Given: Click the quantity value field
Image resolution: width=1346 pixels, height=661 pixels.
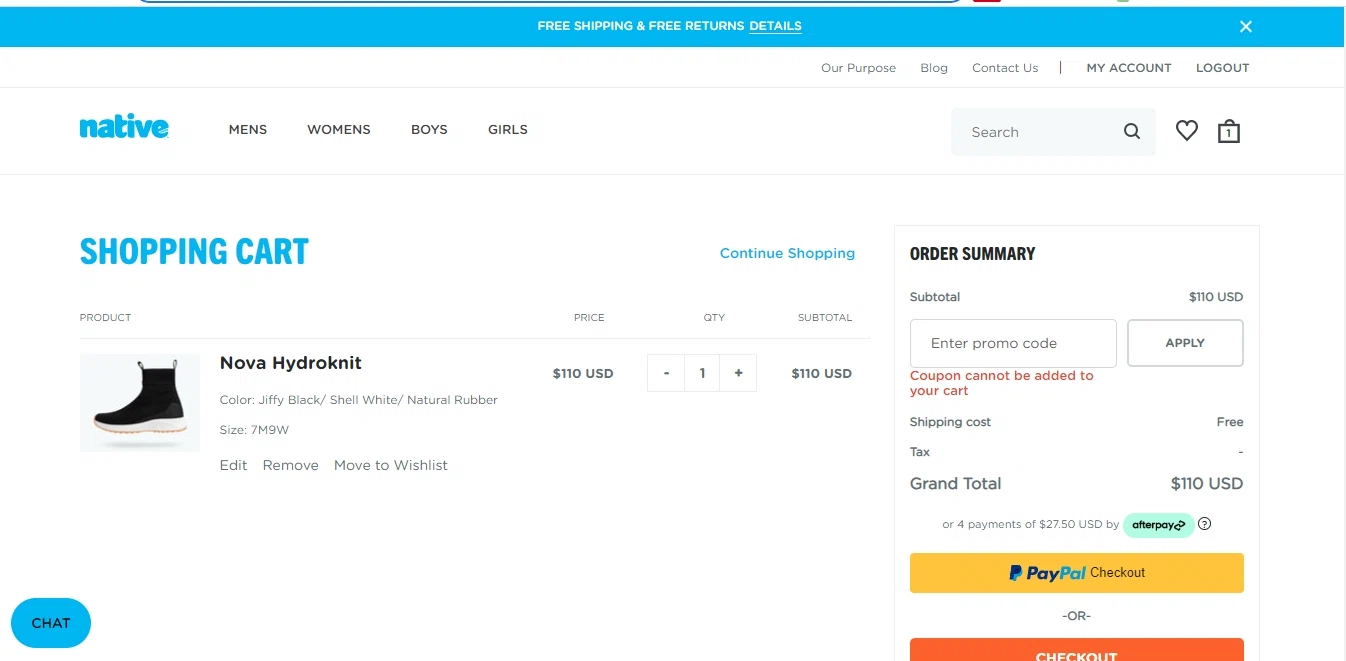Looking at the screenshot, I should click(x=703, y=373).
